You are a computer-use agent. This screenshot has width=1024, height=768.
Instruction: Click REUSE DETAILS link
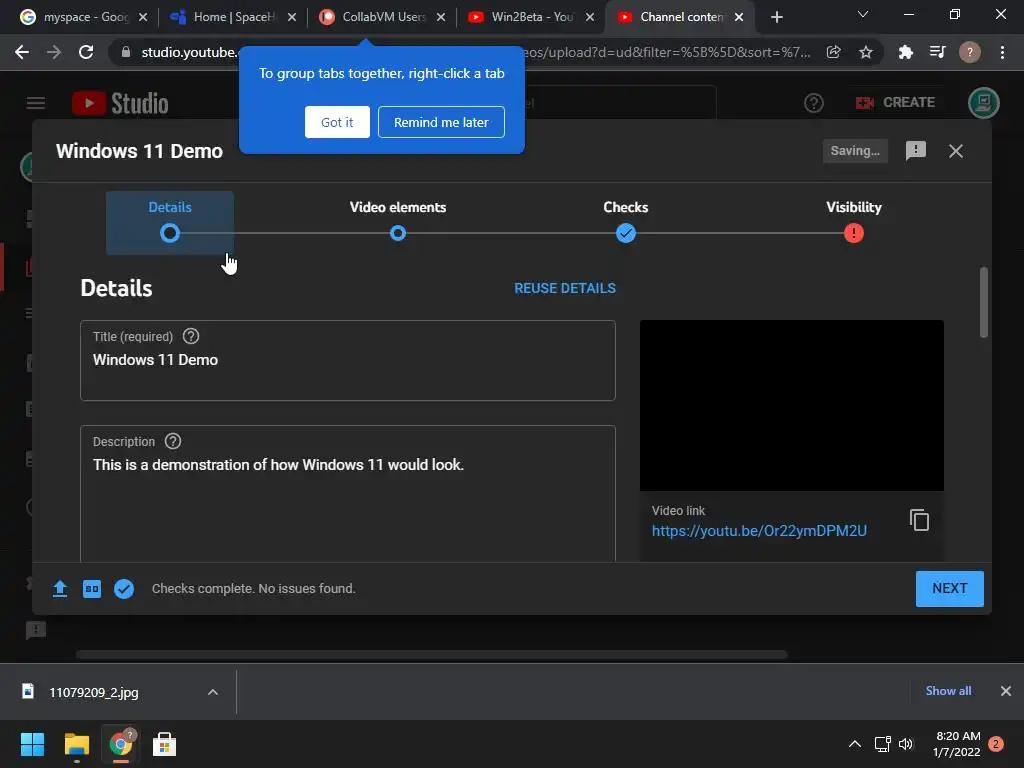[x=565, y=288]
